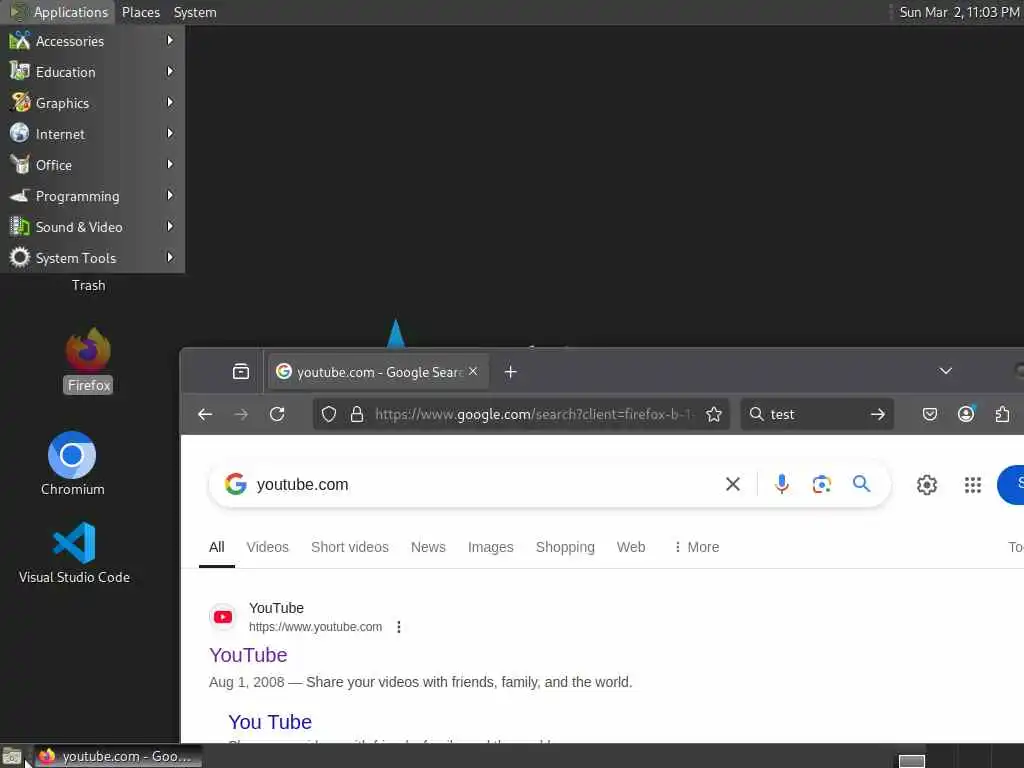Image resolution: width=1024 pixels, height=768 pixels.
Task: Click the Trash desktop label
Action: pos(88,285)
